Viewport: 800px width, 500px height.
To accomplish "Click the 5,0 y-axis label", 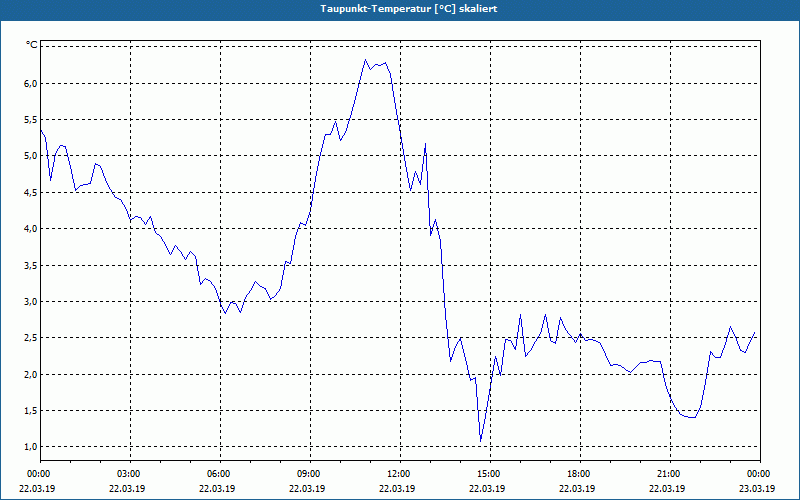I will [x=31, y=156].
